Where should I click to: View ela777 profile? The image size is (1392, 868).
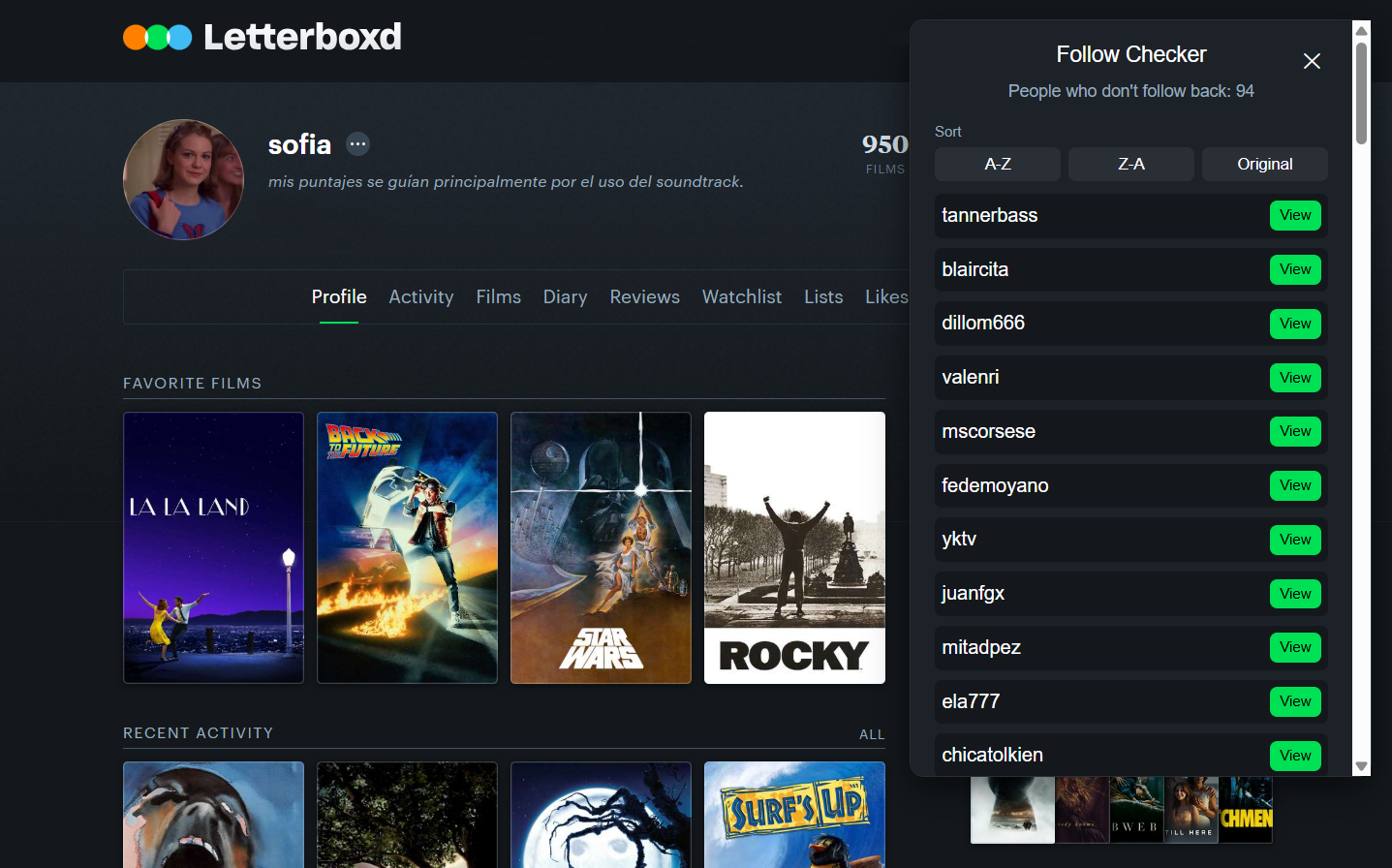tap(1295, 701)
